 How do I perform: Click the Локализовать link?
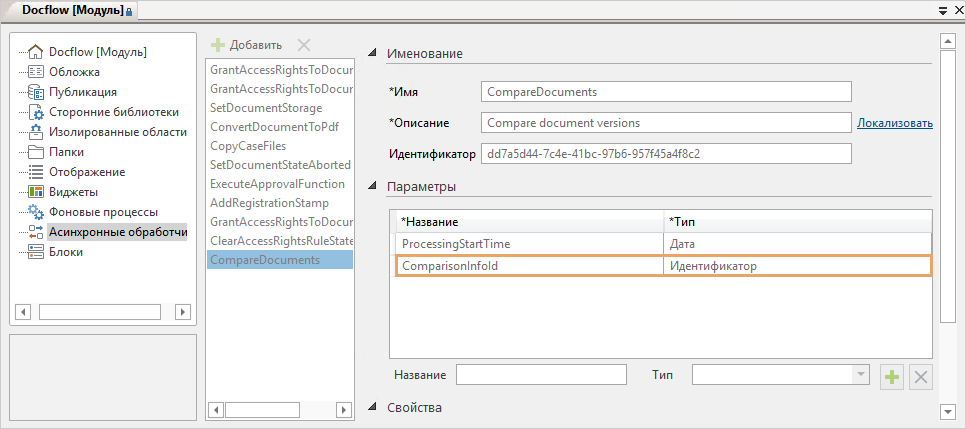click(x=894, y=123)
